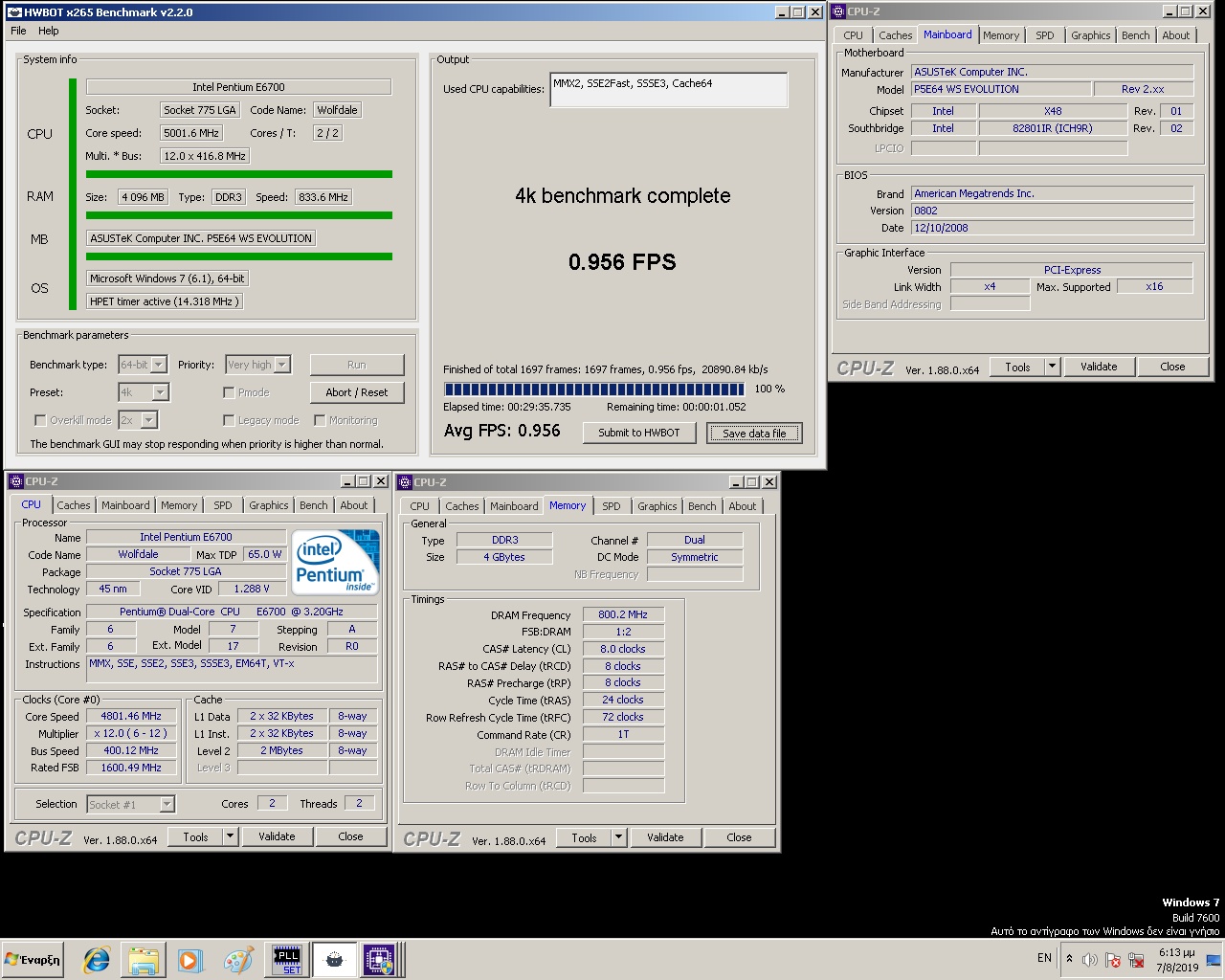Open the Help menu in HWBOT
This screenshot has height=980, width=1225.
click(x=48, y=31)
